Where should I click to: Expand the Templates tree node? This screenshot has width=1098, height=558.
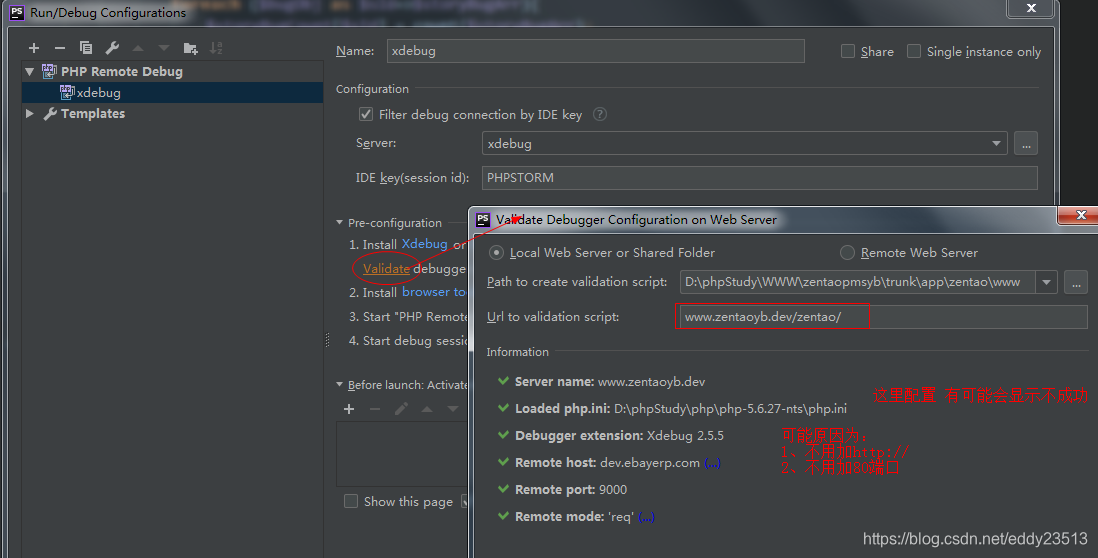click(29, 113)
